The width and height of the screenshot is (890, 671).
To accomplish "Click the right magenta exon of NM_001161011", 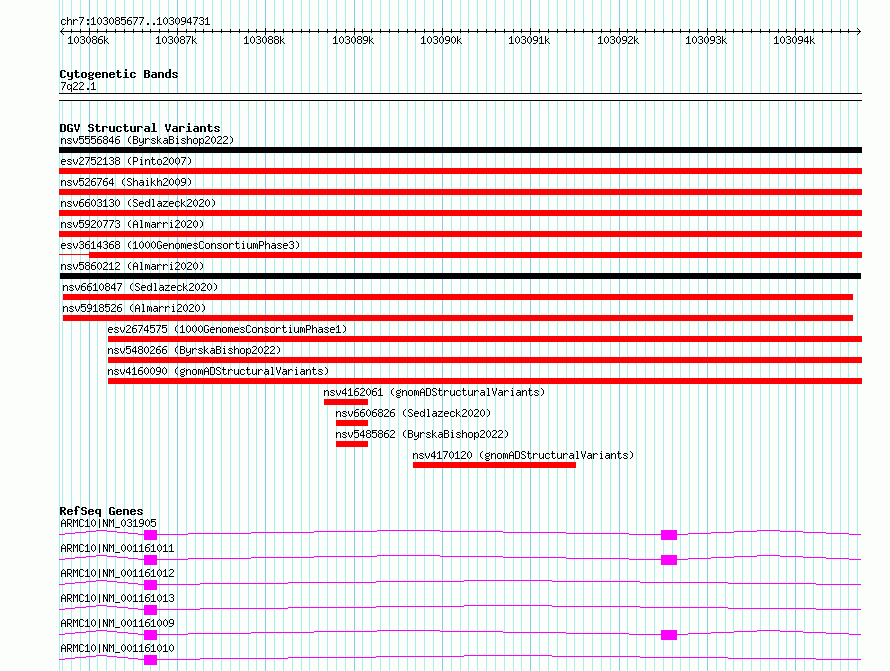I will [x=669, y=560].
